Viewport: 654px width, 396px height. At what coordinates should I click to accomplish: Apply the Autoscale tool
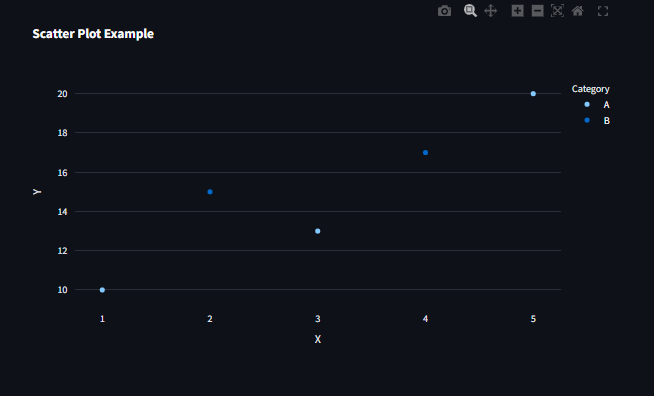[557, 11]
